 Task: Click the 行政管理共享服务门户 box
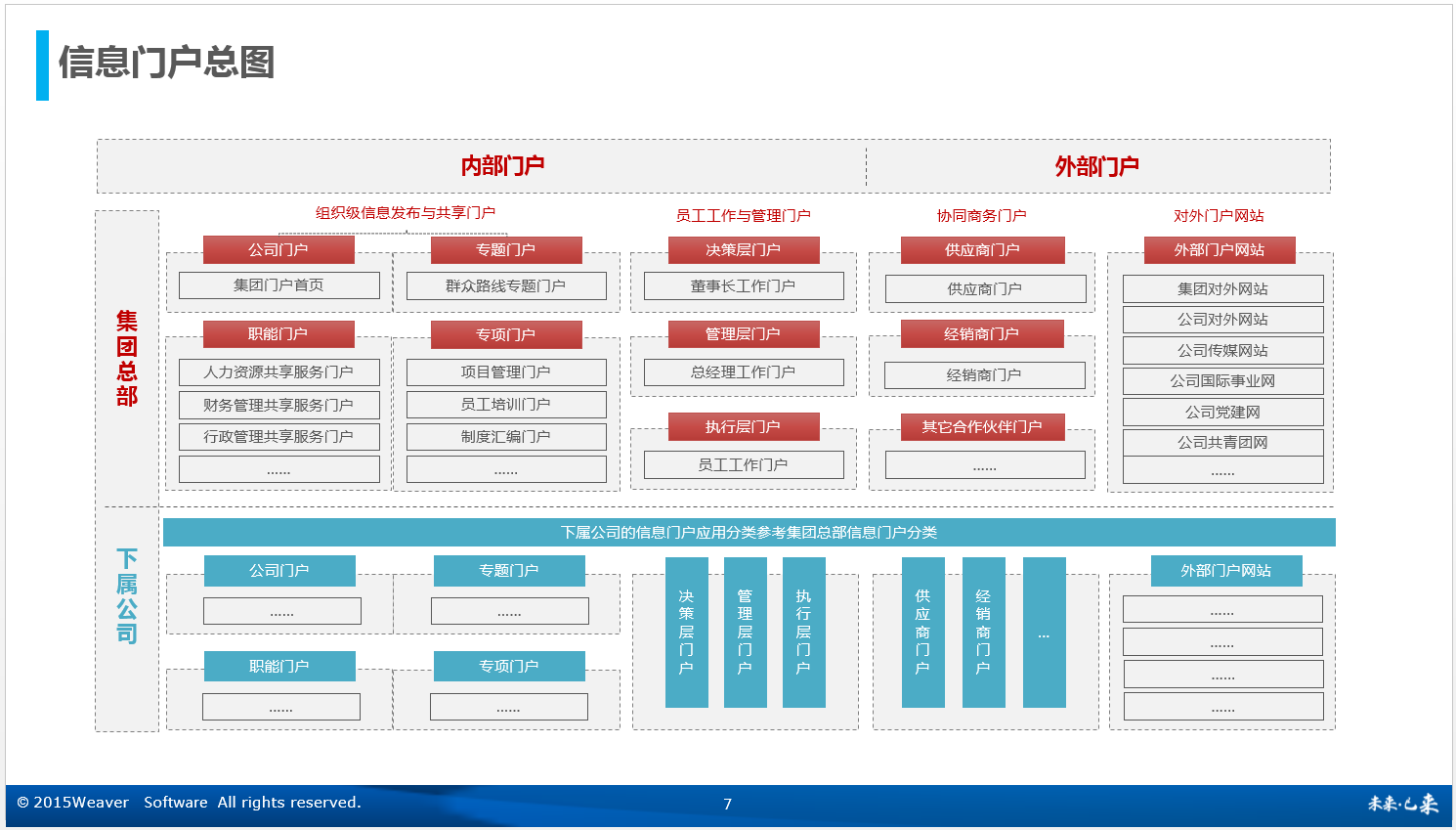[x=278, y=437]
